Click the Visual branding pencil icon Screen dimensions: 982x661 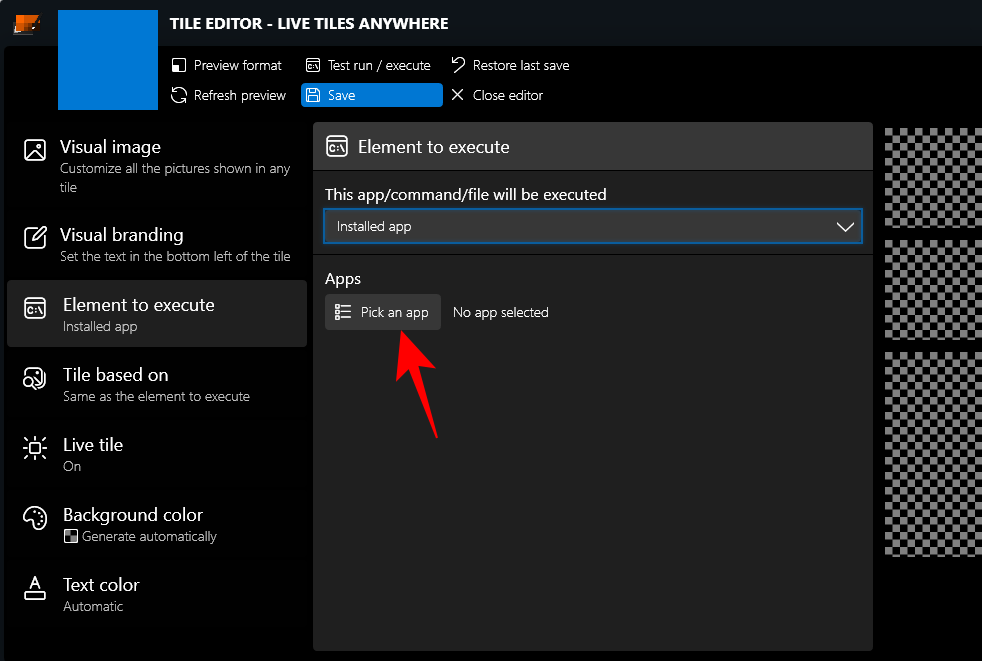35,237
